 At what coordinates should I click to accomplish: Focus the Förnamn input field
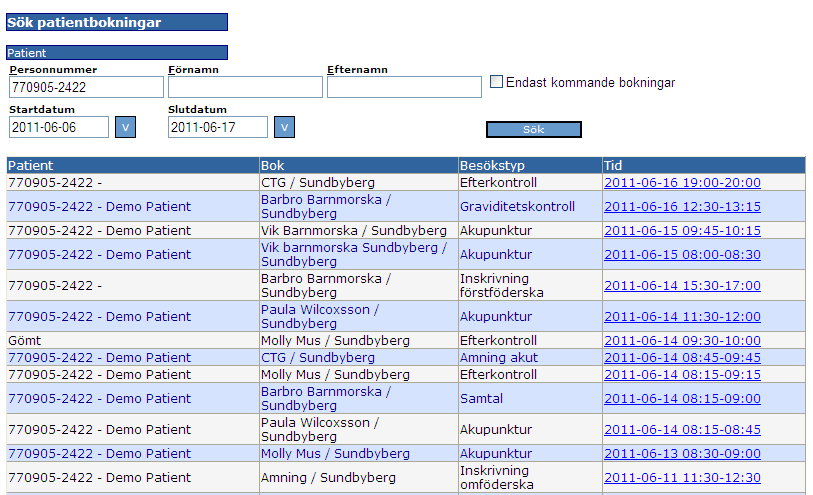coord(245,87)
